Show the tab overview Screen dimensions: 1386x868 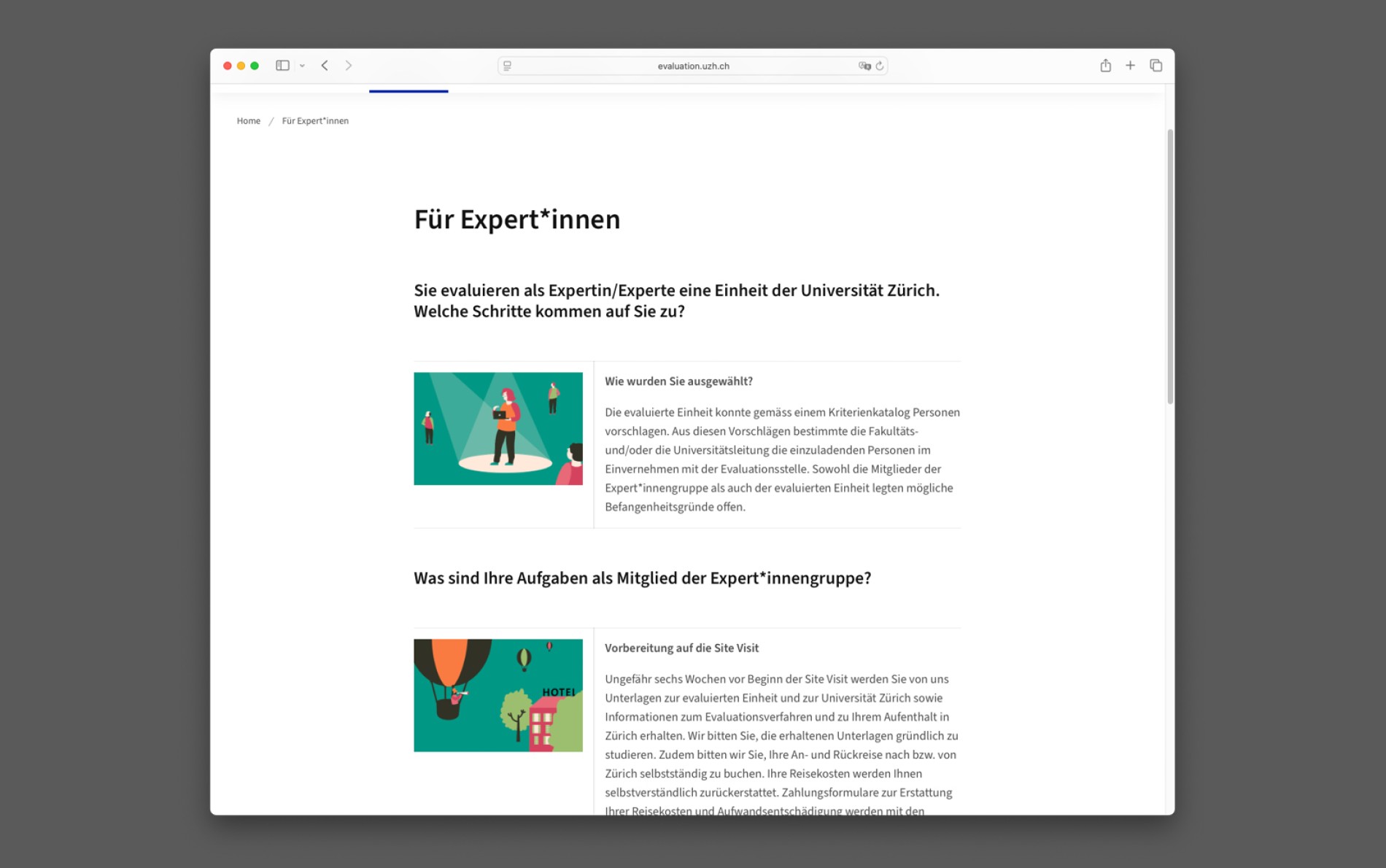pos(1155,66)
